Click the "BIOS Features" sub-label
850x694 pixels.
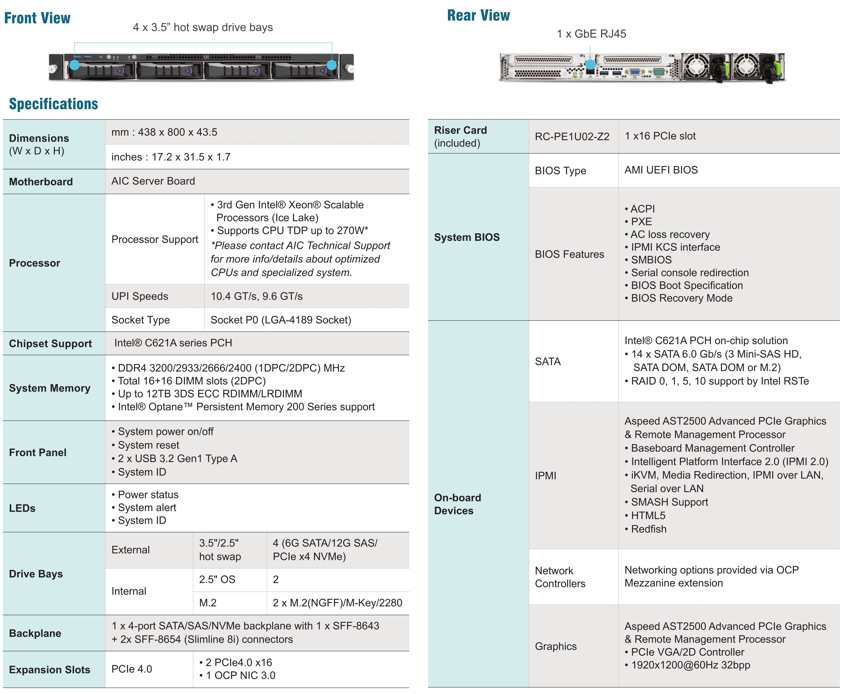coord(569,254)
